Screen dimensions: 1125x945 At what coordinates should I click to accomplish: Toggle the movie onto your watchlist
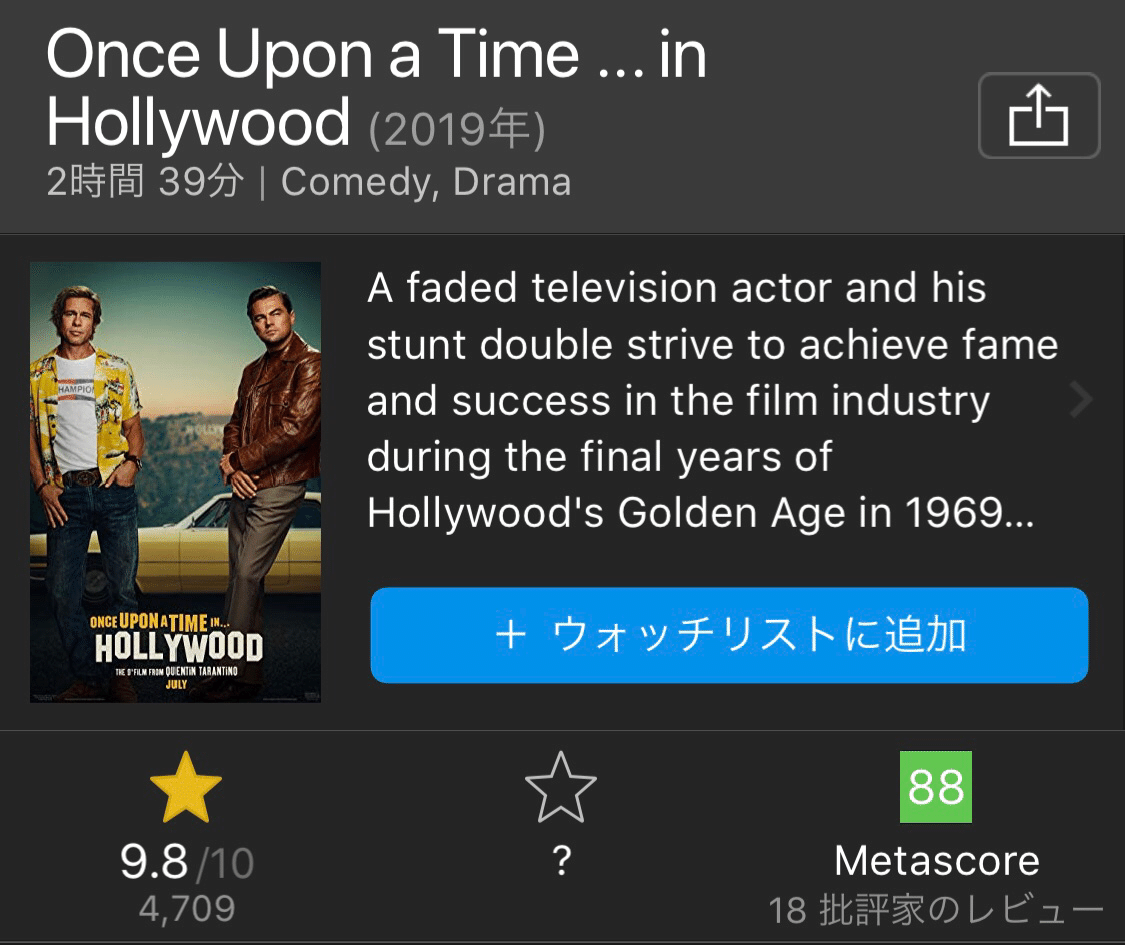coord(729,634)
